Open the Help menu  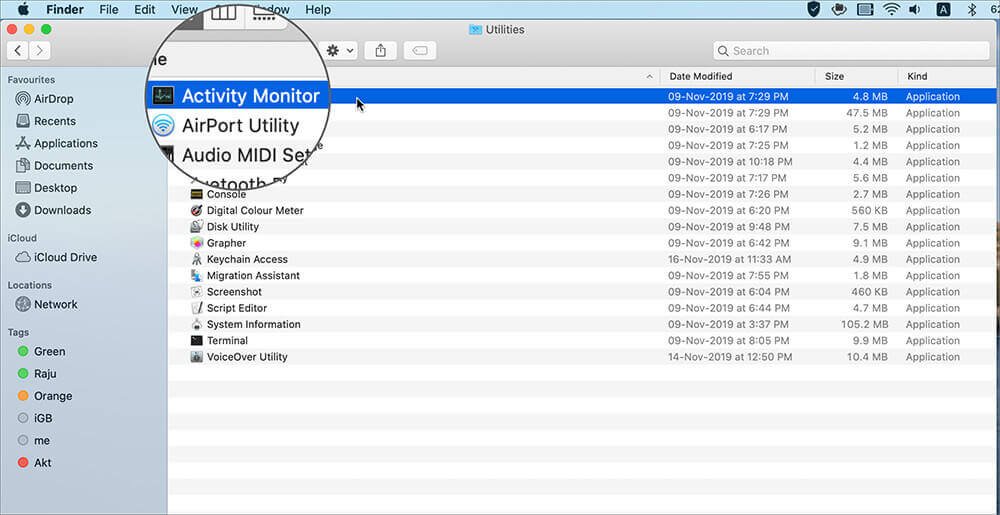pyautogui.click(x=318, y=10)
